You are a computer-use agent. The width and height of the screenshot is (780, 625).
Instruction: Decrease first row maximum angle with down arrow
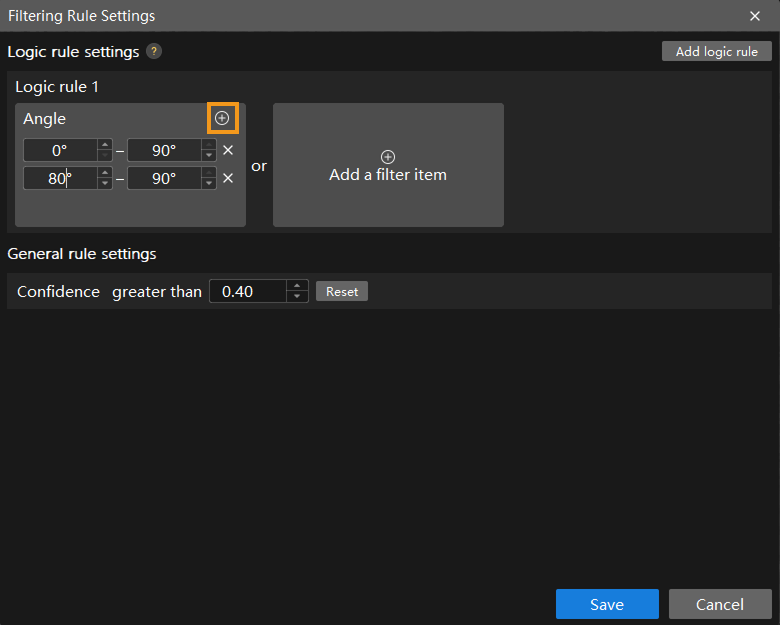tap(208, 156)
